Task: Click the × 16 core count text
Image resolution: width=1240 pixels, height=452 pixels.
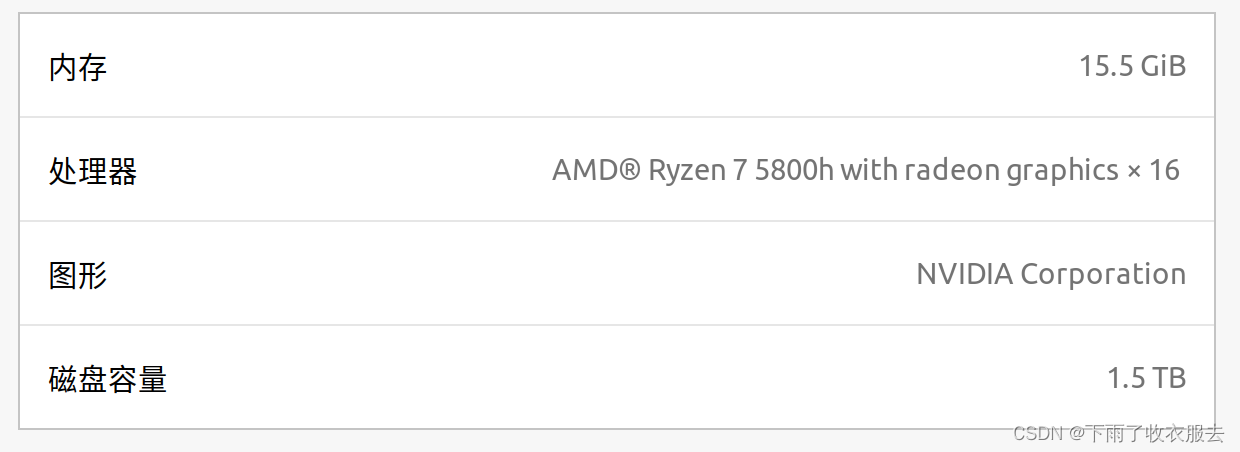Action: 1153,171
